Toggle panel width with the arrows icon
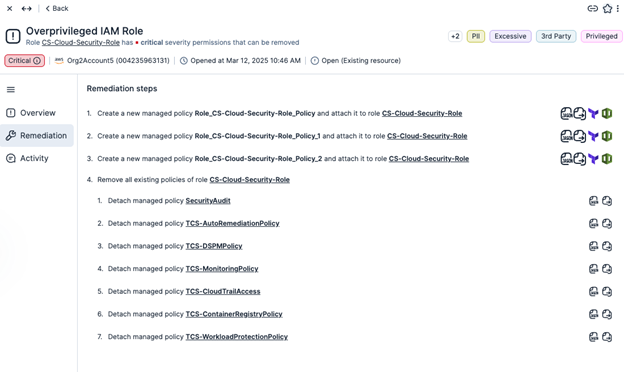The image size is (624, 372). tap(27, 8)
